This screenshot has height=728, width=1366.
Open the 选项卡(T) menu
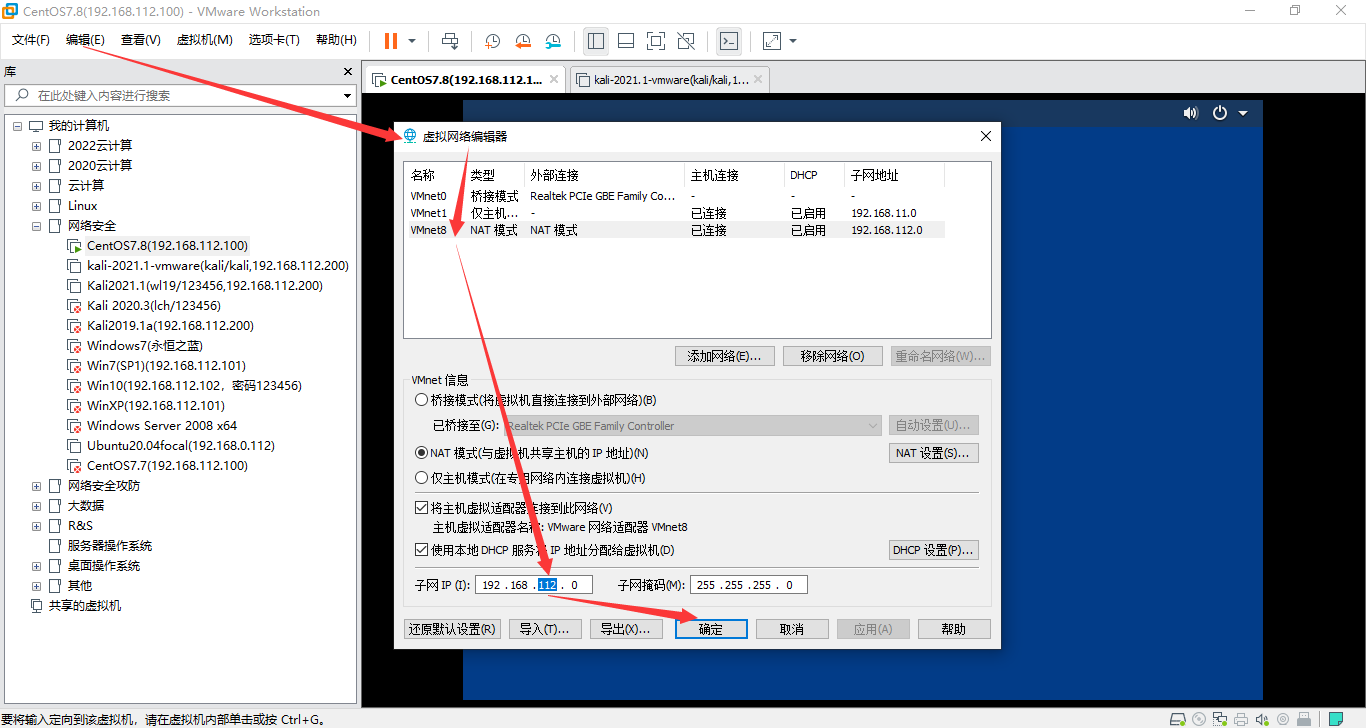(274, 40)
